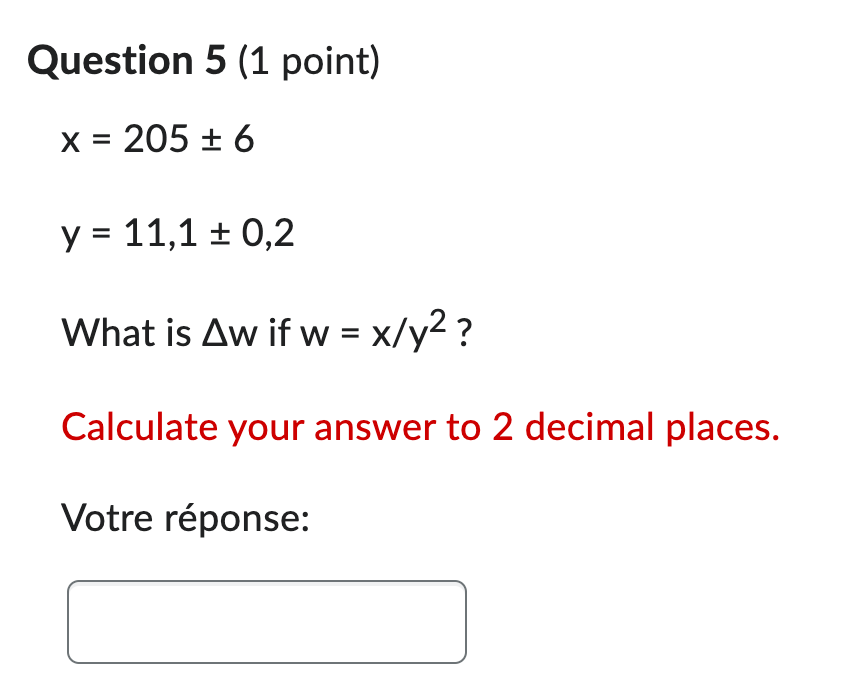The width and height of the screenshot is (856, 678).
Task: Select the ± symbol next to 205
Action: pos(212,140)
